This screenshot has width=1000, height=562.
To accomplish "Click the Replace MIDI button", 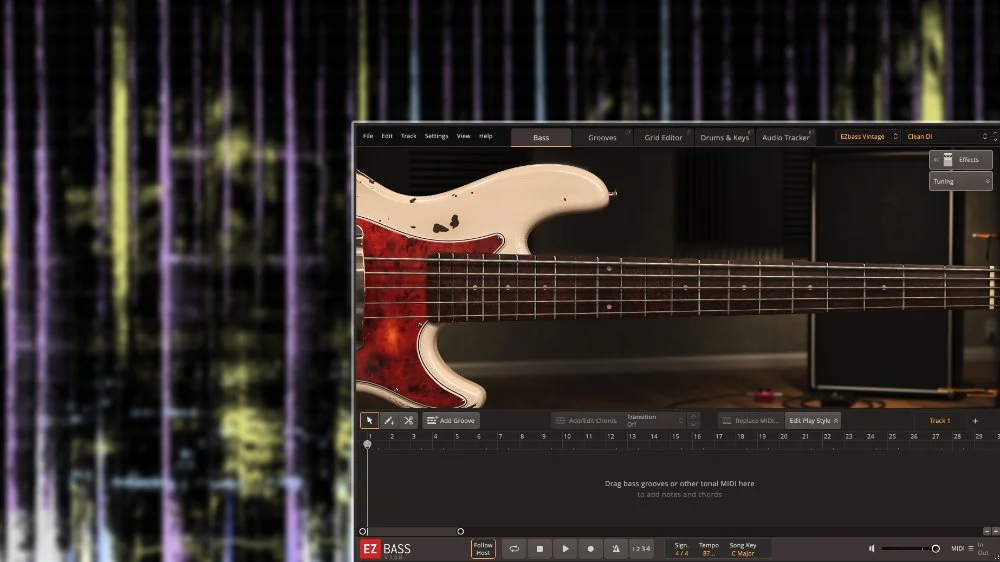I will point(750,420).
